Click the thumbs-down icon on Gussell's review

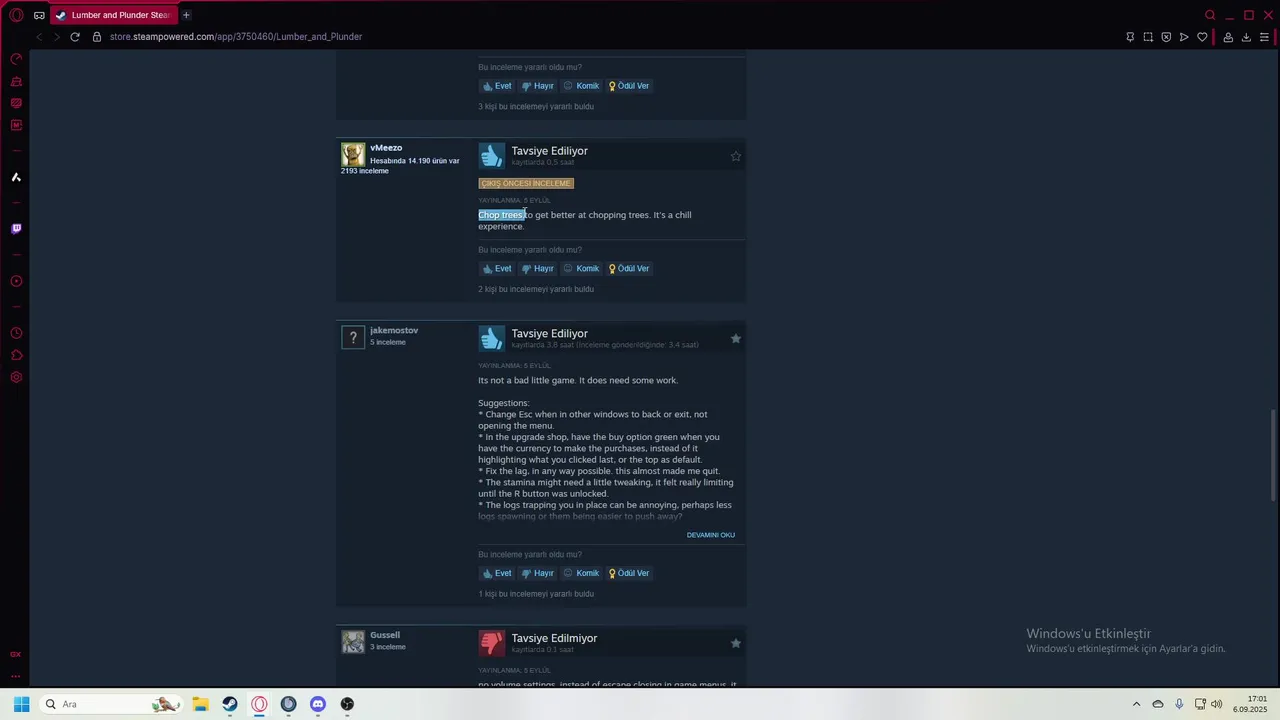click(x=491, y=643)
